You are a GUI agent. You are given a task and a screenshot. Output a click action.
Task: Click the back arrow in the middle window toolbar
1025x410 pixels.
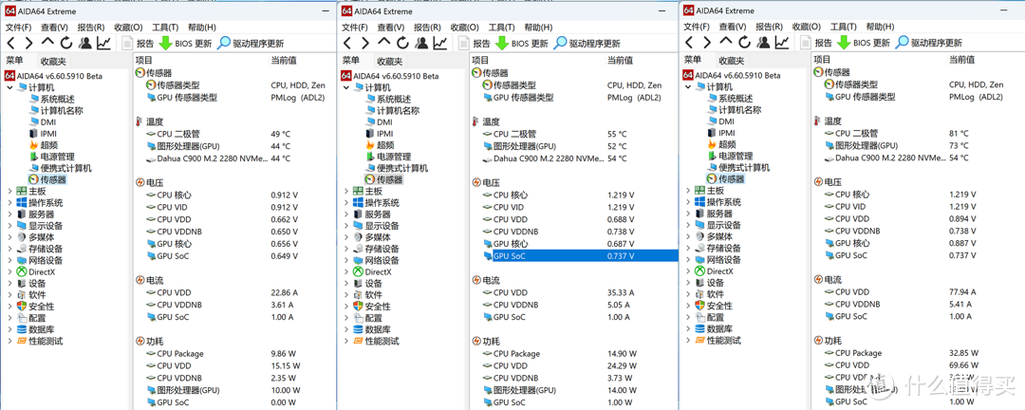pos(349,43)
